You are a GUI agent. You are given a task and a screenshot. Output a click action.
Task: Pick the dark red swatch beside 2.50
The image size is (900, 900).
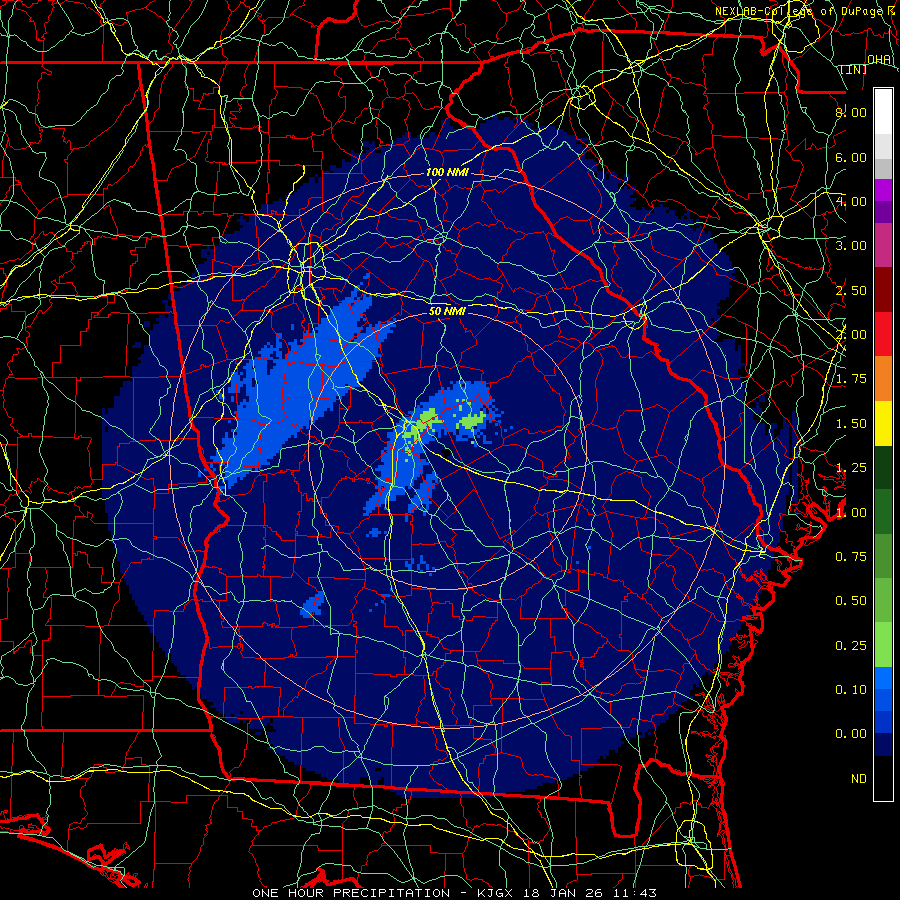pyautogui.click(x=883, y=290)
